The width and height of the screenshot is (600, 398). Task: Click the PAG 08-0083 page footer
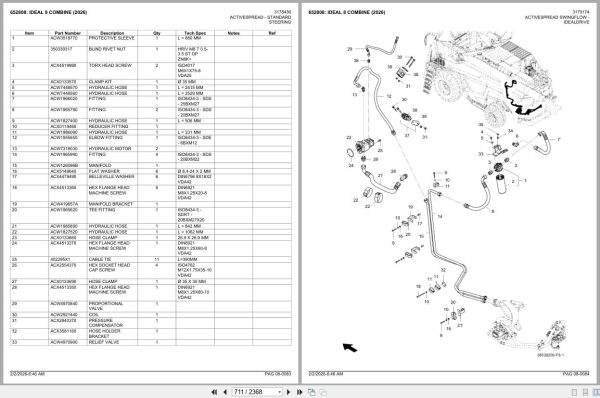tap(278, 374)
